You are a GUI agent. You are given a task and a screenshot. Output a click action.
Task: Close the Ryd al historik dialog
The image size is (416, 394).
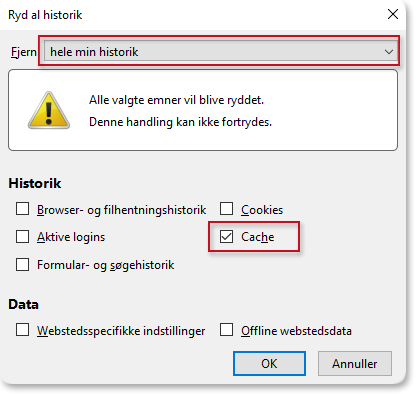coord(393,14)
